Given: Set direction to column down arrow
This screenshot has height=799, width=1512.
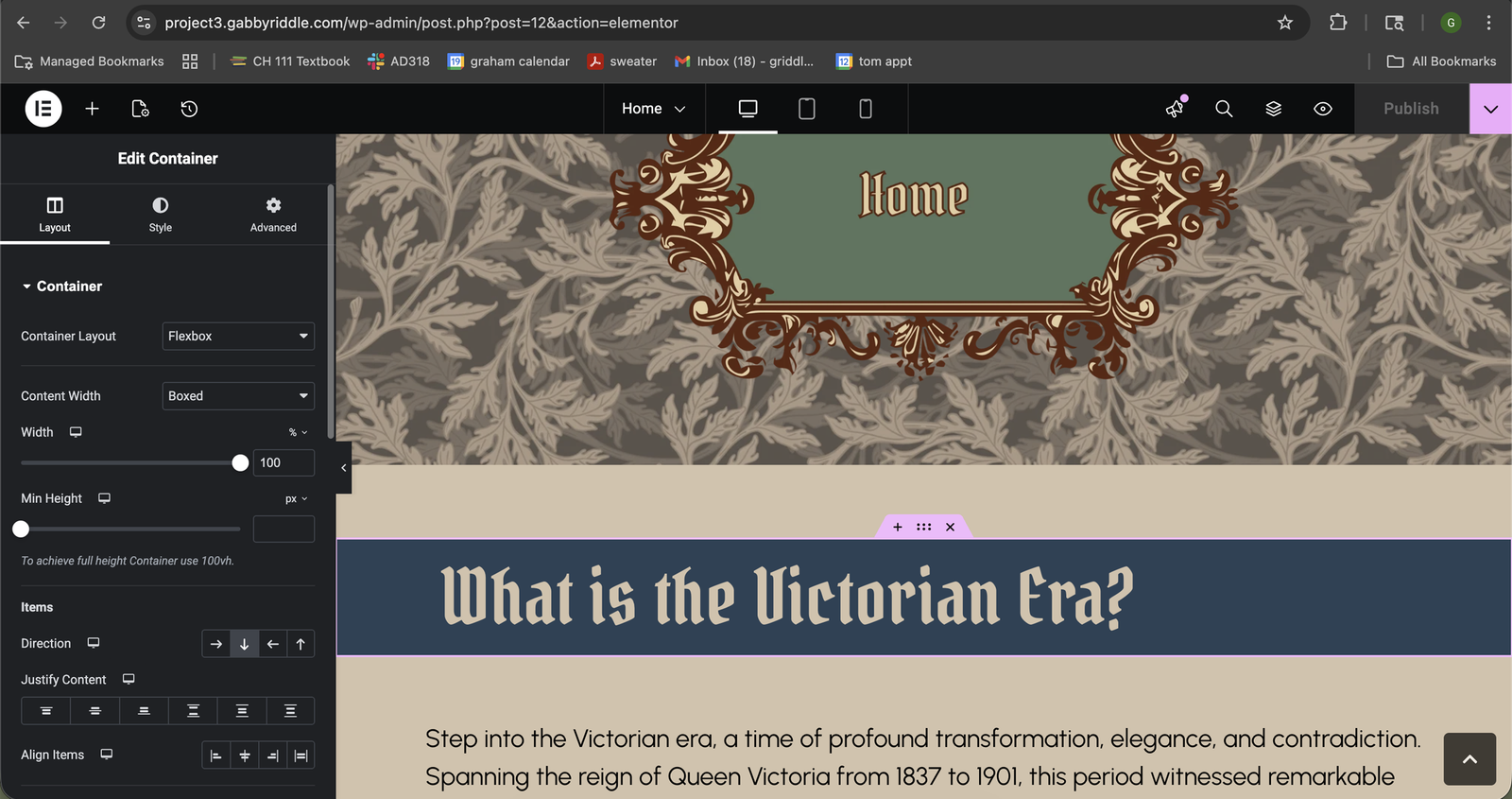Looking at the screenshot, I should coord(244,644).
